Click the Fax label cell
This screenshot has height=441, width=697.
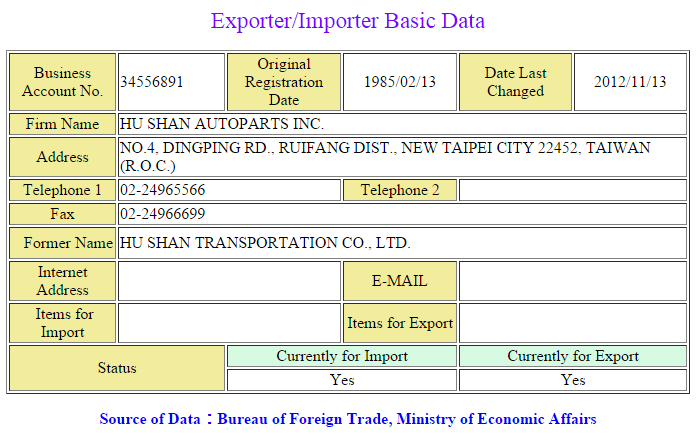63,214
